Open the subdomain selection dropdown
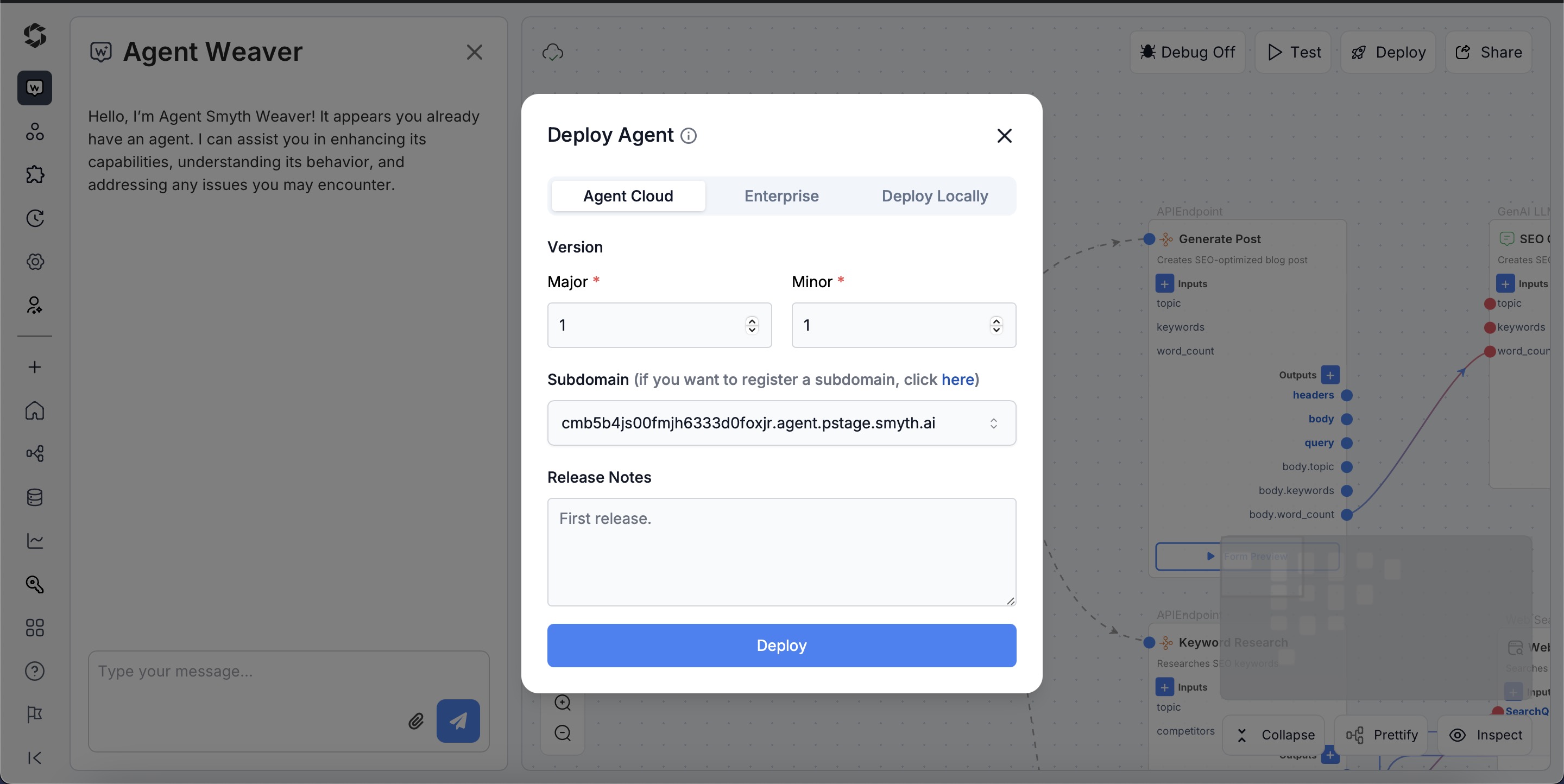1564x784 pixels. pyautogui.click(x=994, y=423)
